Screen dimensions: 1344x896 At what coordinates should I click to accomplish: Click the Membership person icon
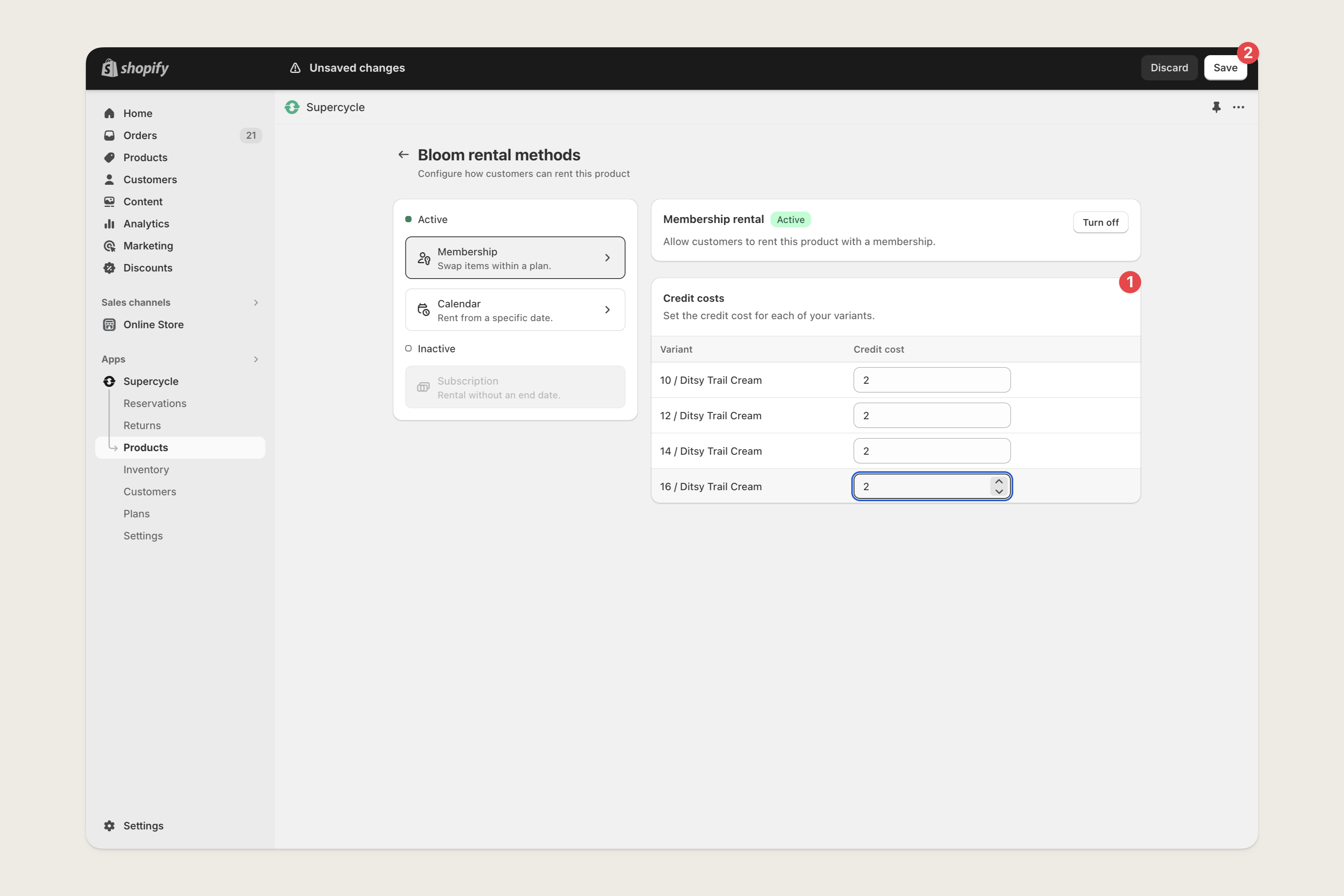point(424,258)
